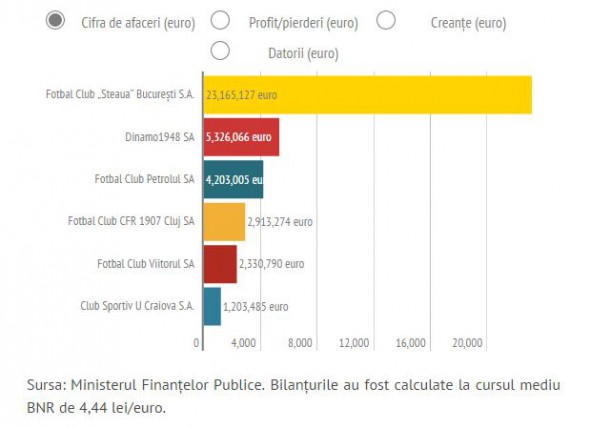This screenshot has height=428, width=590.
Task: Click the 4,44 lei/euro exchange rate text
Action: (x=122, y=408)
